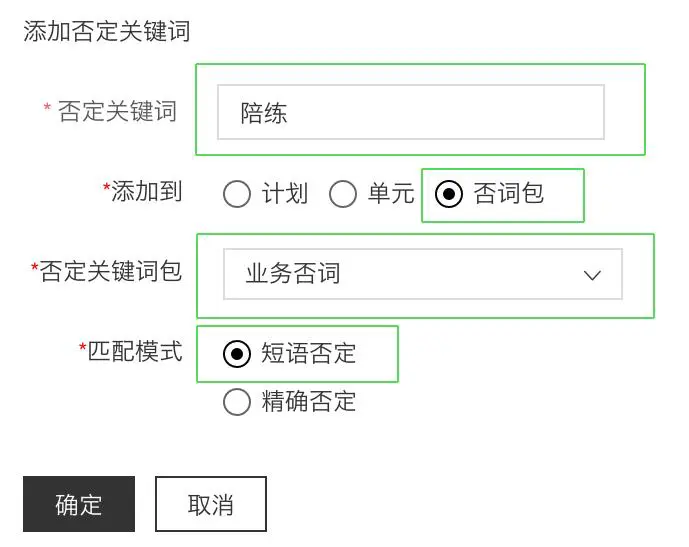Choose the 短语否定 match mode radio
Image resolution: width=689 pixels, height=547 pixels.
click(237, 354)
